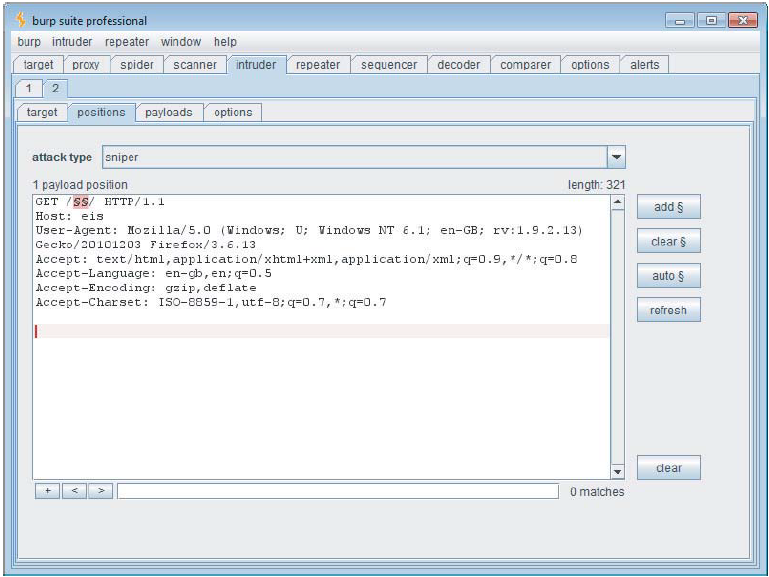Screen dimensions: 769x577
Task: Click the Accept-Encoding header line
Action: coord(146,288)
